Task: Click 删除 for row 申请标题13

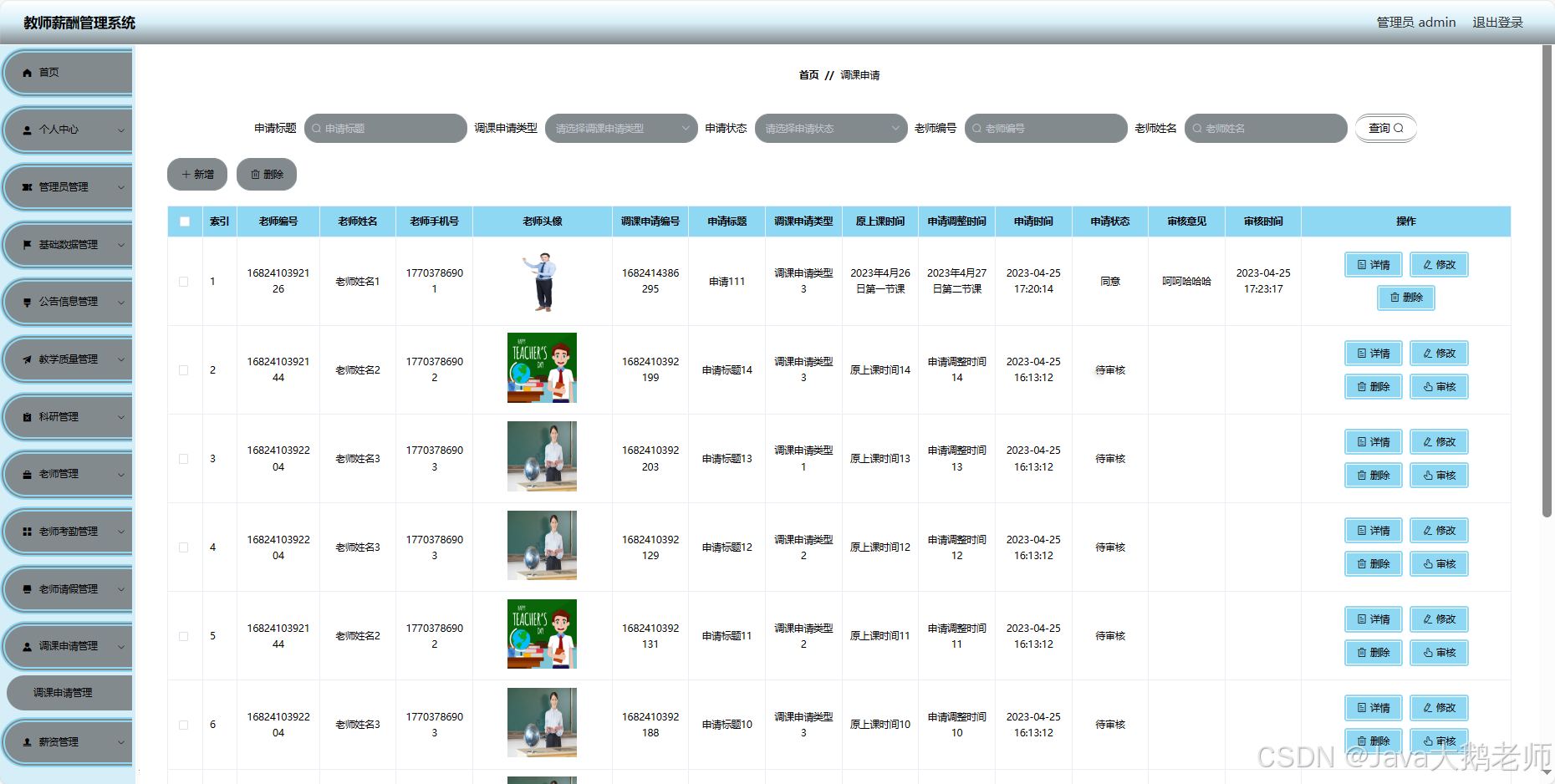Action: click(1373, 476)
